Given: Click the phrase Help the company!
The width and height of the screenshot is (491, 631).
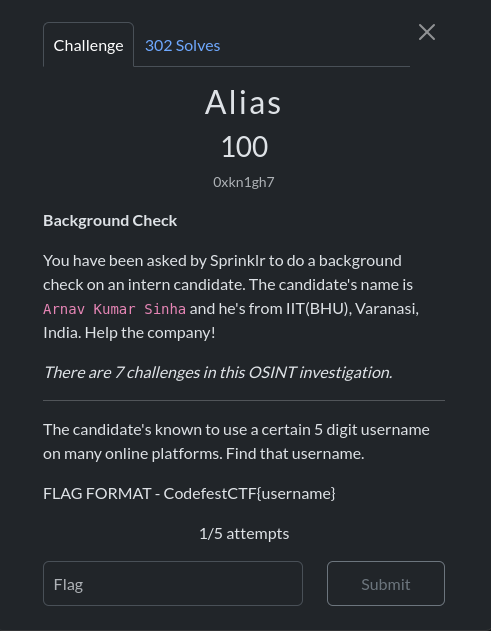Looking at the screenshot, I should point(150,333).
